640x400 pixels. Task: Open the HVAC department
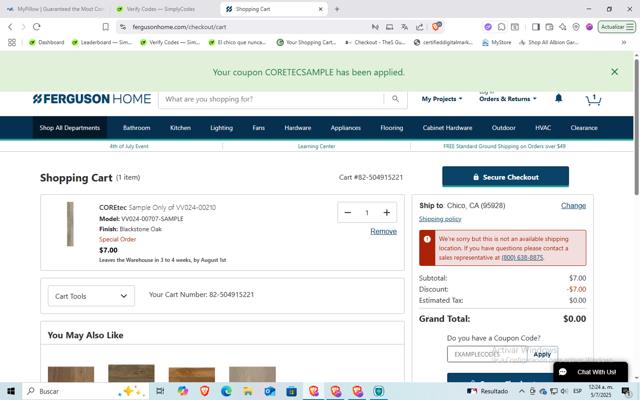[x=543, y=128]
